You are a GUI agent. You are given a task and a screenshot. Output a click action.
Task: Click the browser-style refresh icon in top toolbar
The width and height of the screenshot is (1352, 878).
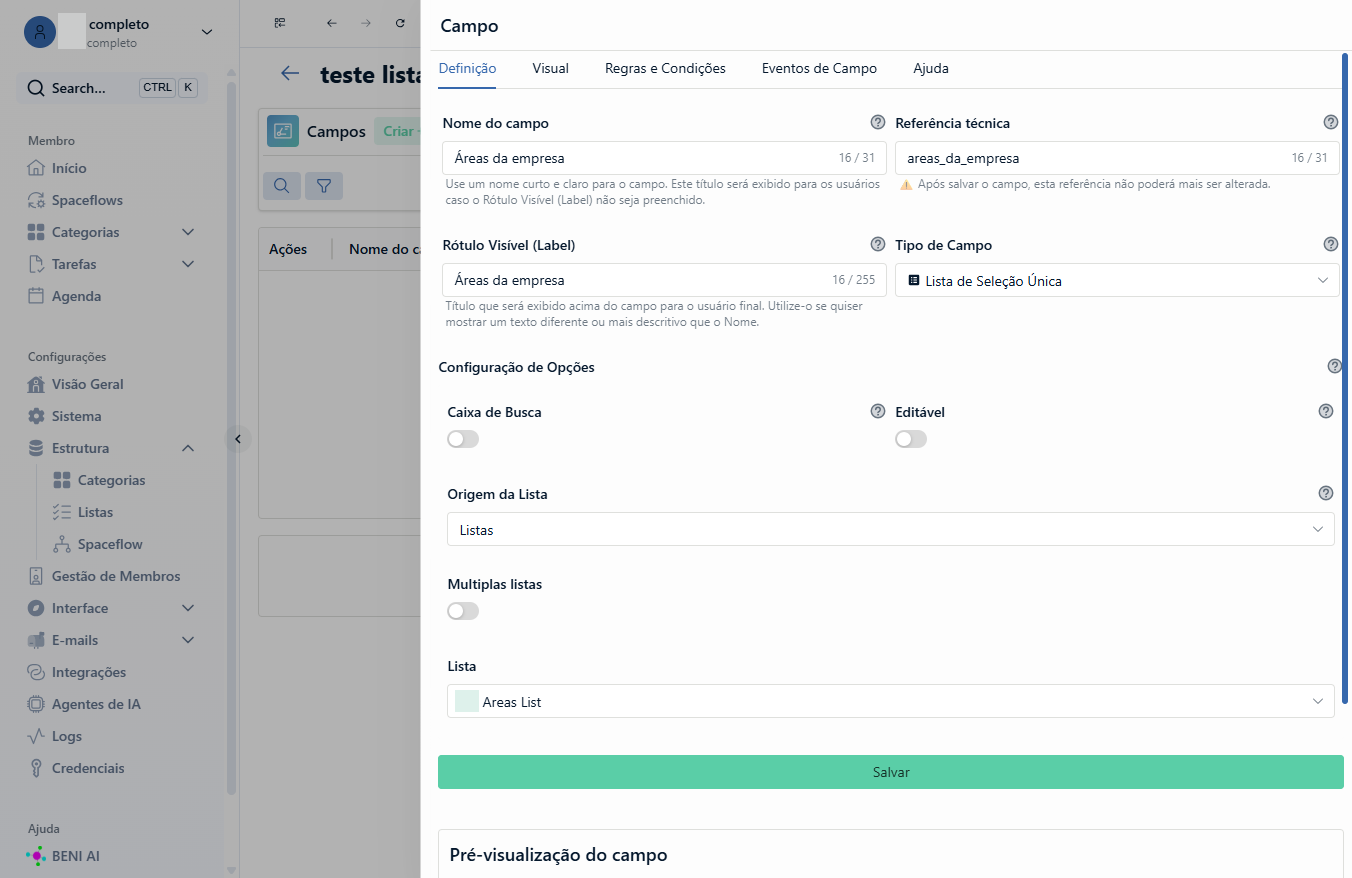[400, 23]
